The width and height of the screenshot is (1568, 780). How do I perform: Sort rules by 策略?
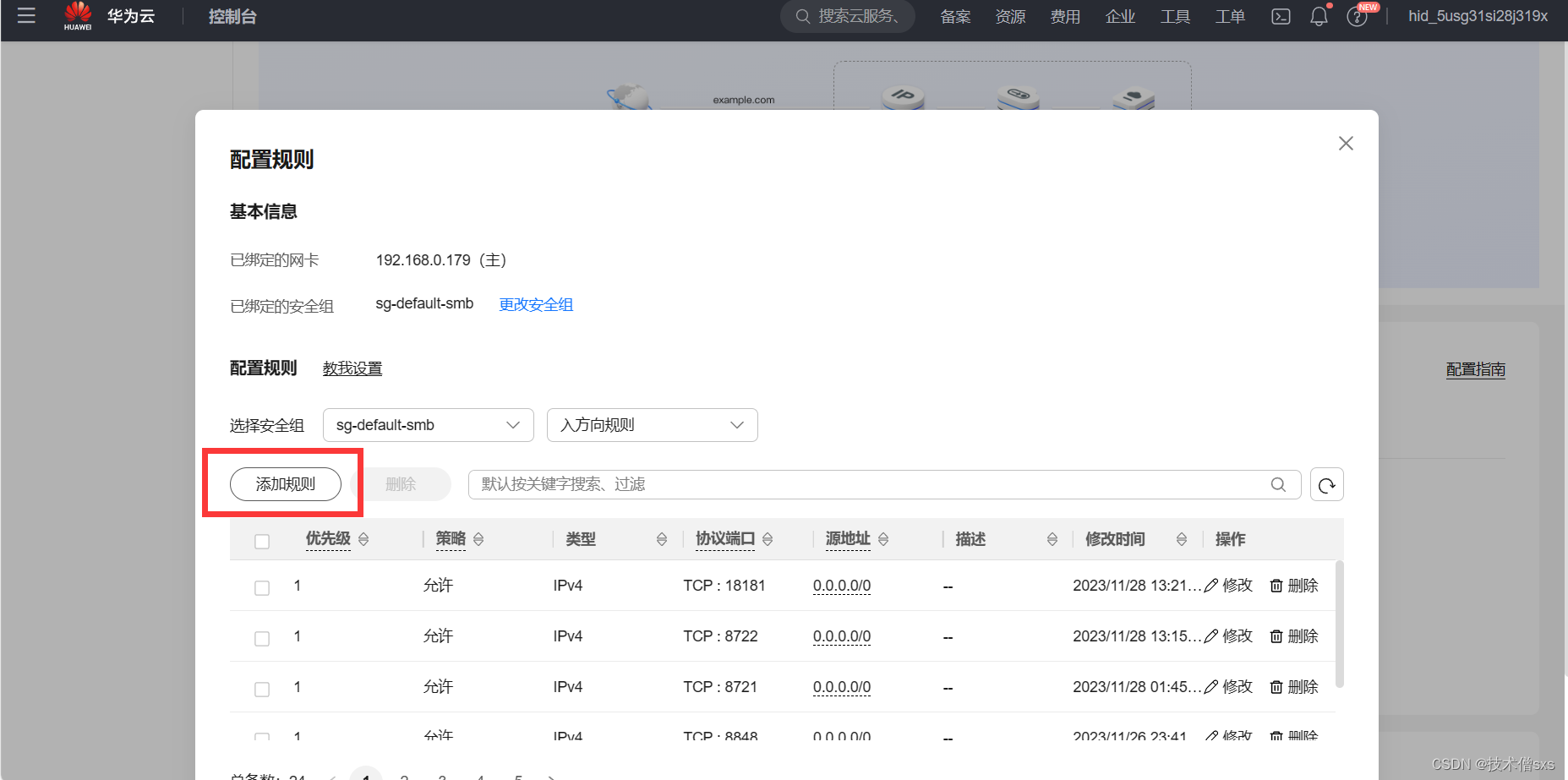pyautogui.click(x=478, y=539)
